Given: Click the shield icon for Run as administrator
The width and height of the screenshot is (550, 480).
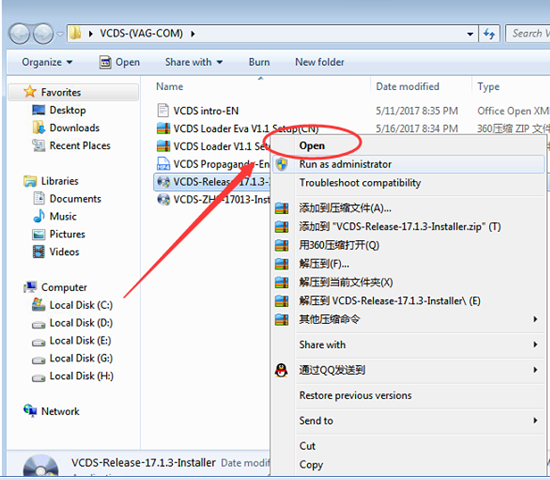Looking at the screenshot, I should pos(282,164).
